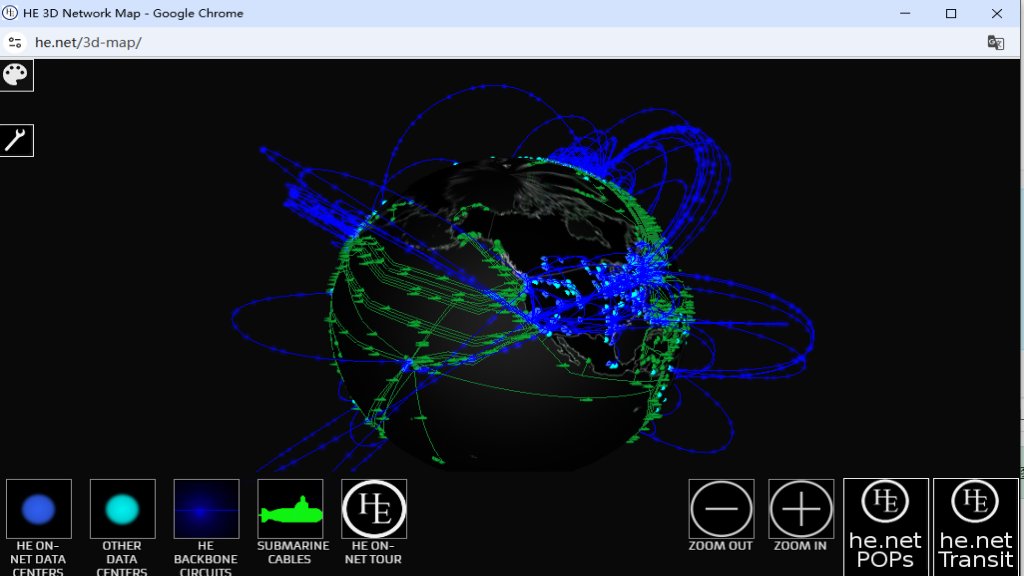Toggle HE Backbone Circuits visibility
Screen dimensions: 1024x576
pyautogui.click(x=206, y=508)
